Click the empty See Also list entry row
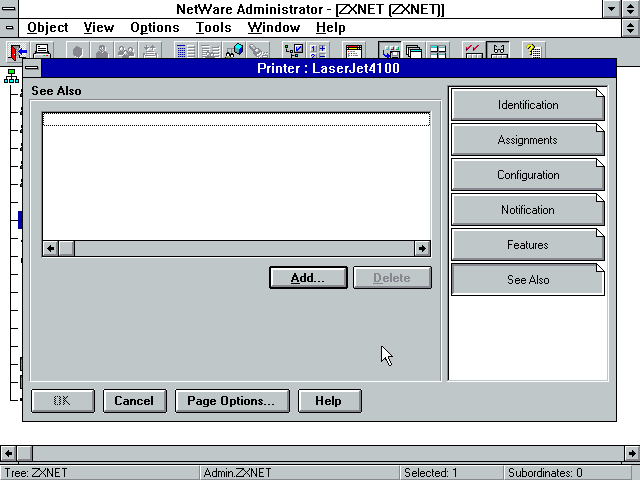 (236, 120)
